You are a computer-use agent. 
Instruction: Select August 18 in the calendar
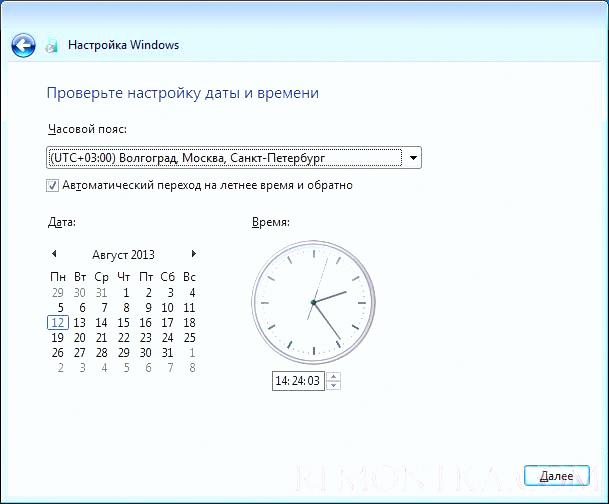pyautogui.click(x=190, y=323)
